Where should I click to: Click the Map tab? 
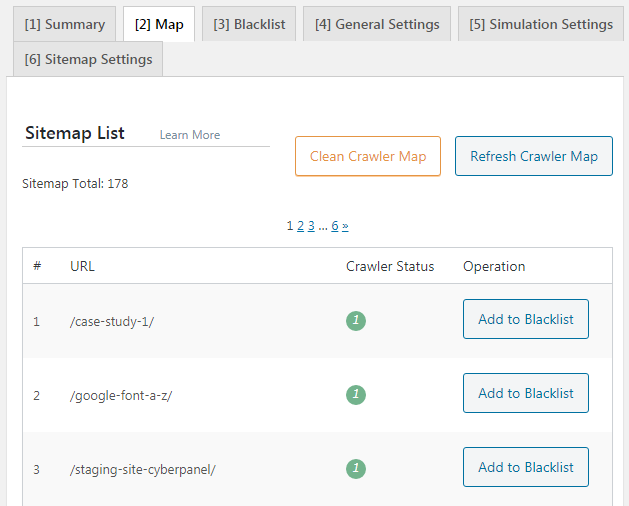click(159, 24)
